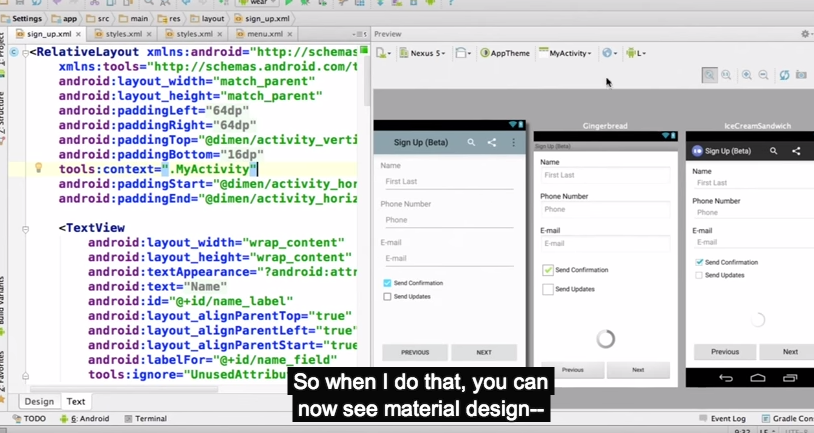Open the Android API level L dropdown
This screenshot has width=814, height=433.
coord(635,53)
